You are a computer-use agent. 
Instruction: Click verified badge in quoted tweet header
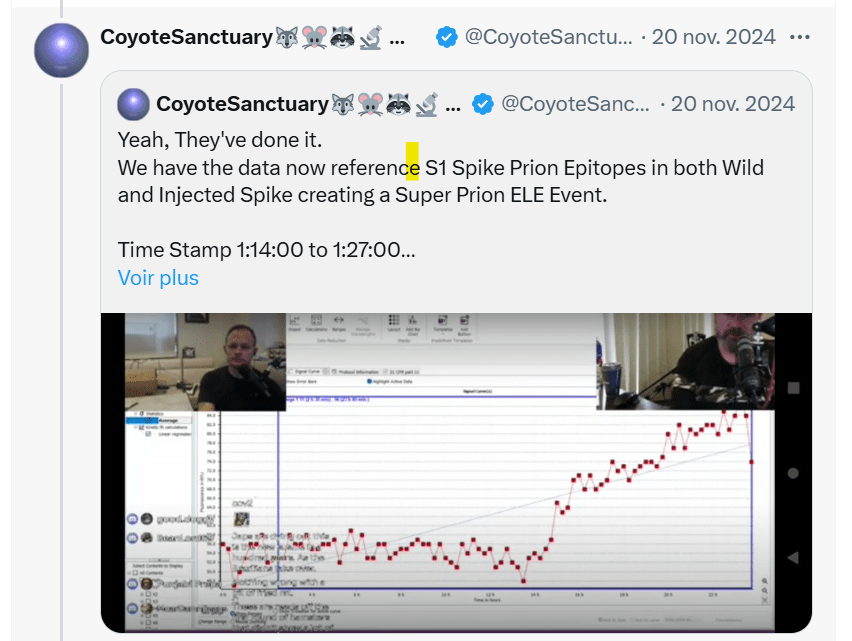pos(483,104)
